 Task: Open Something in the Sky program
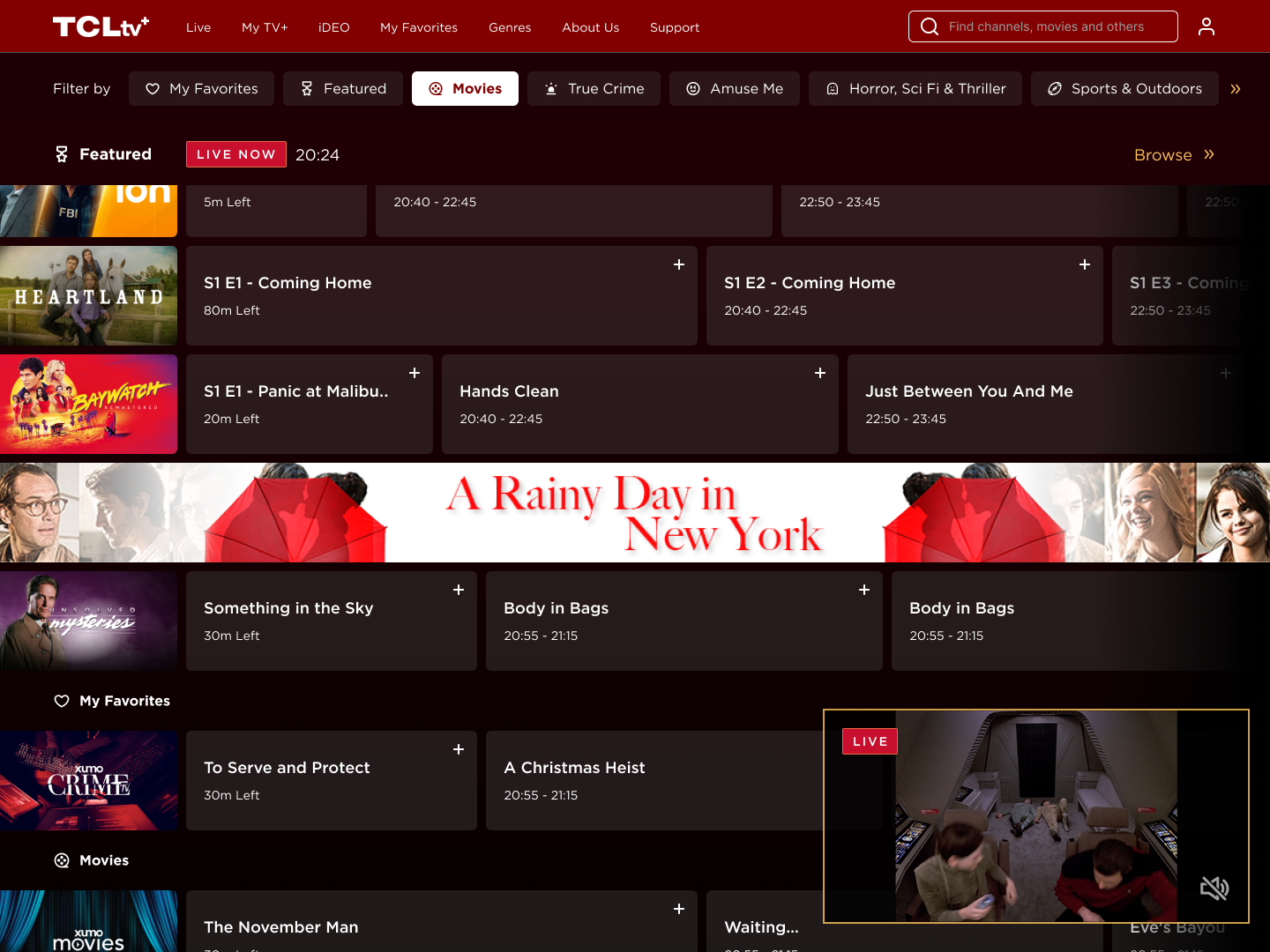tap(332, 621)
